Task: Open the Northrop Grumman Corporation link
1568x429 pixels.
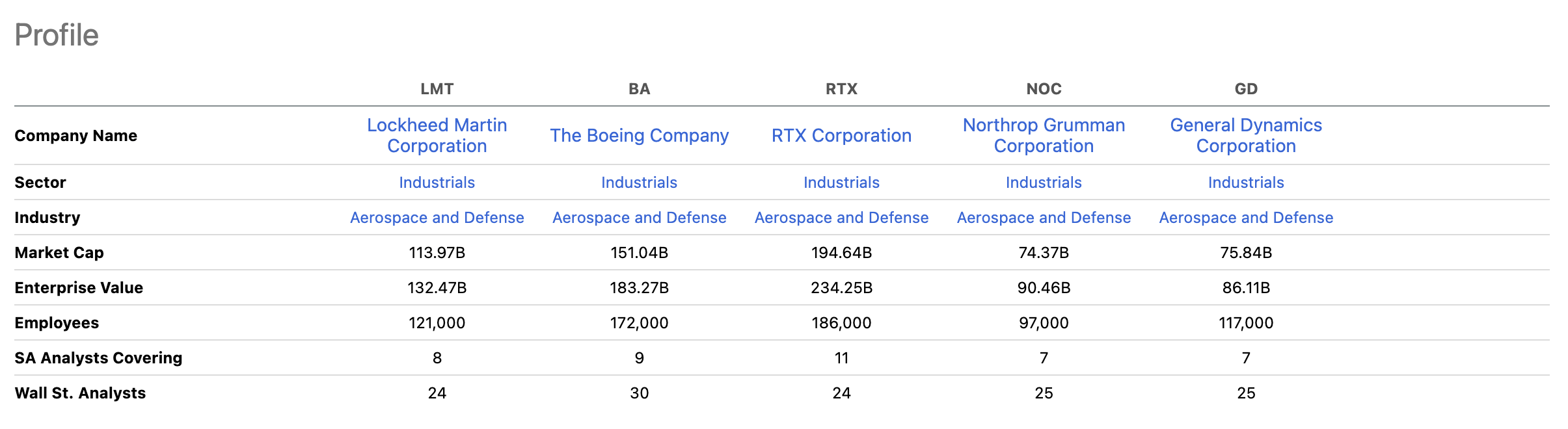Action: point(1044,135)
